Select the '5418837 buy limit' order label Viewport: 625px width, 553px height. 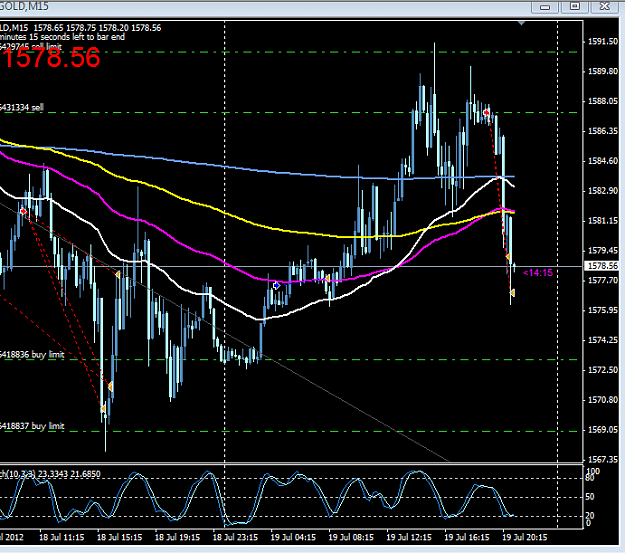click(x=32, y=426)
